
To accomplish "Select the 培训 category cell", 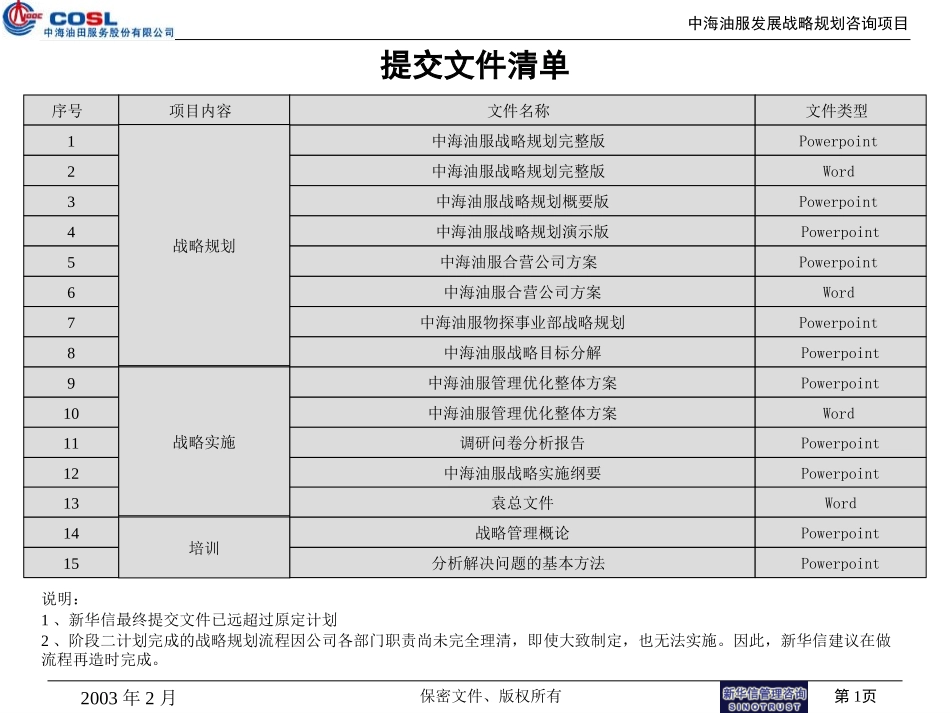I will point(204,548).
